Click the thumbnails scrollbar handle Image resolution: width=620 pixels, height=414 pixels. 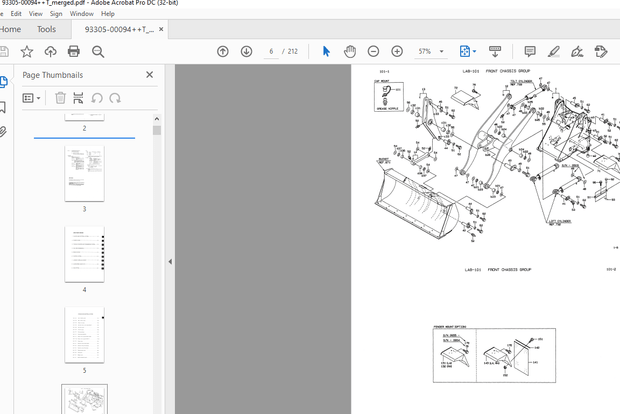pyautogui.click(x=157, y=130)
